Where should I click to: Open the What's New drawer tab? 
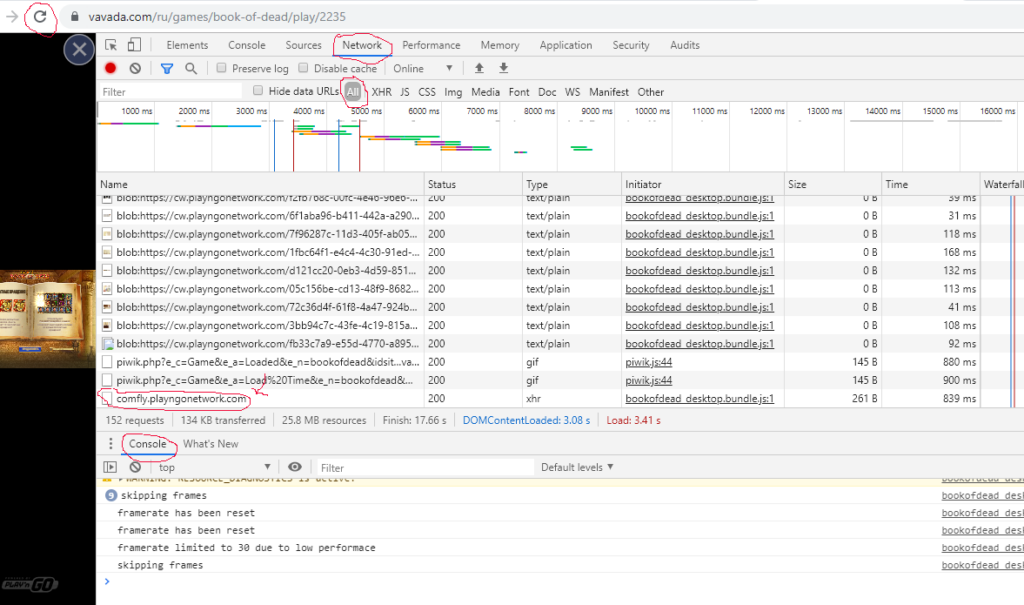pyautogui.click(x=210, y=444)
